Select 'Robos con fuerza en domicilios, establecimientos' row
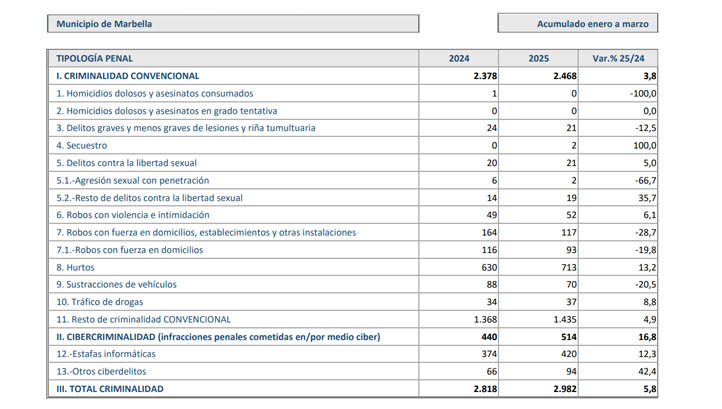 352,233
